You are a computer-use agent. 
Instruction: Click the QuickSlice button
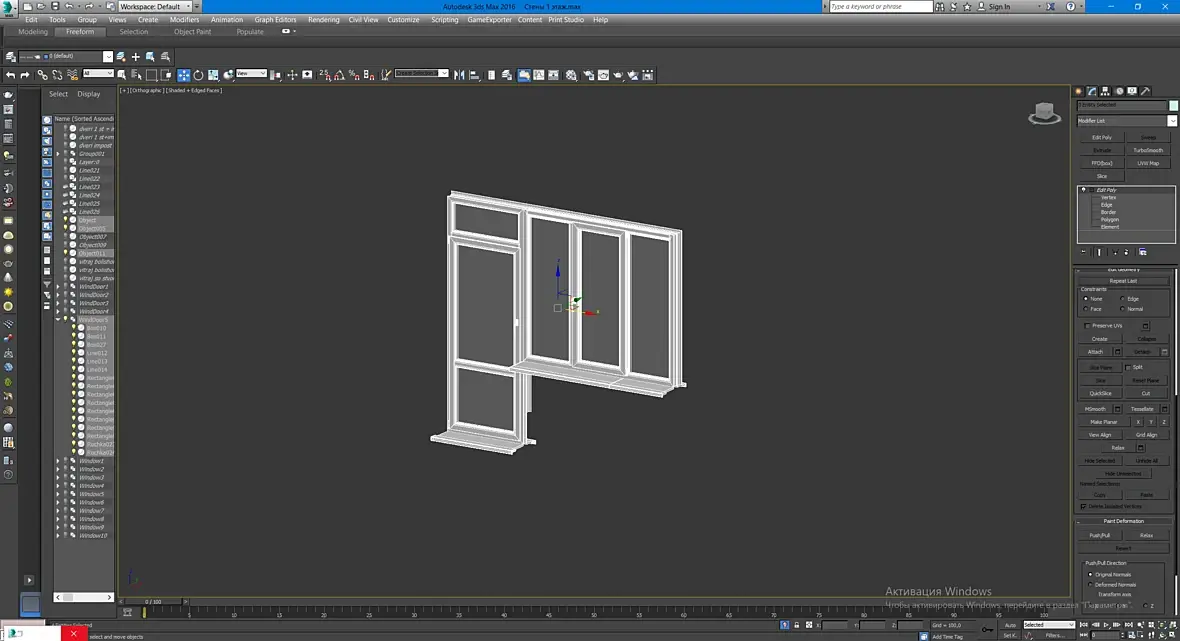1100,393
